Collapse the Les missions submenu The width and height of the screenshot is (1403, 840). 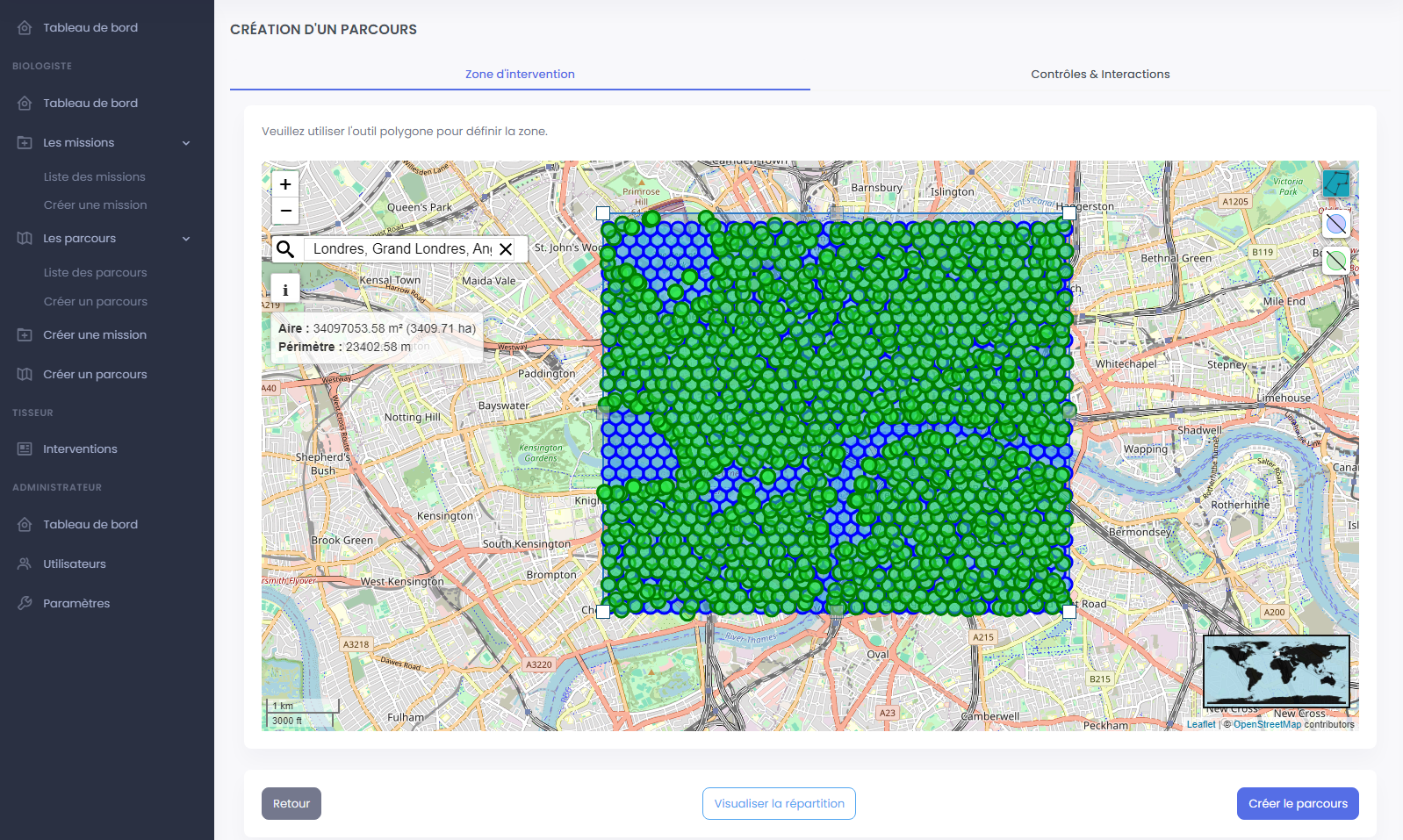[186, 143]
